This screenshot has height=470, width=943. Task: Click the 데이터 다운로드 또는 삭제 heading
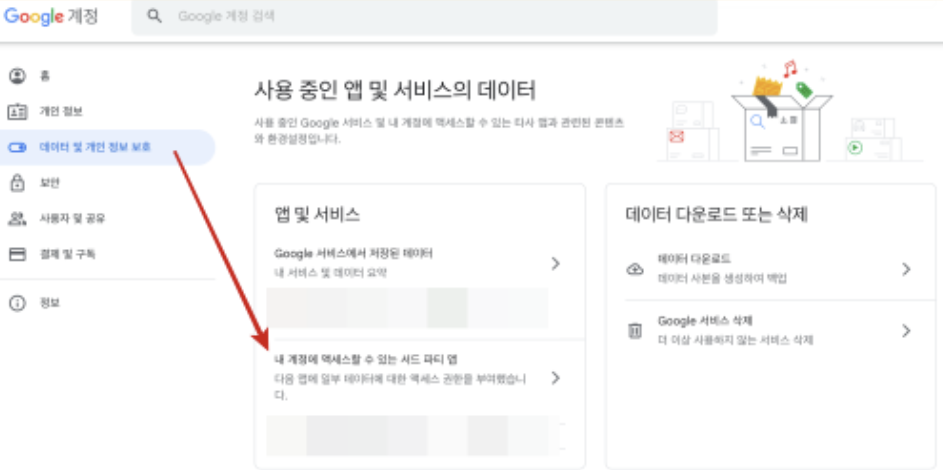[716, 214]
